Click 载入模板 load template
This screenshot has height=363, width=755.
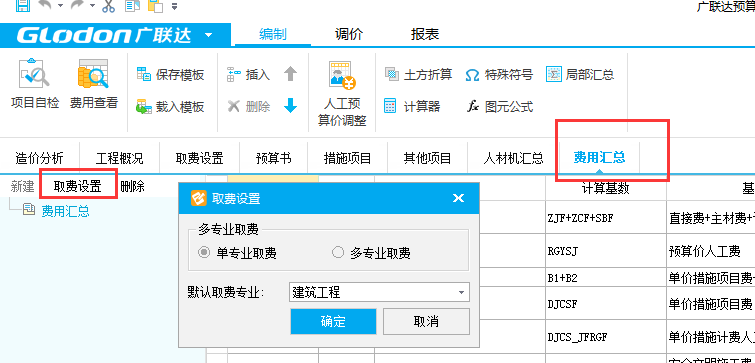pyautogui.click(x=170, y=106)
